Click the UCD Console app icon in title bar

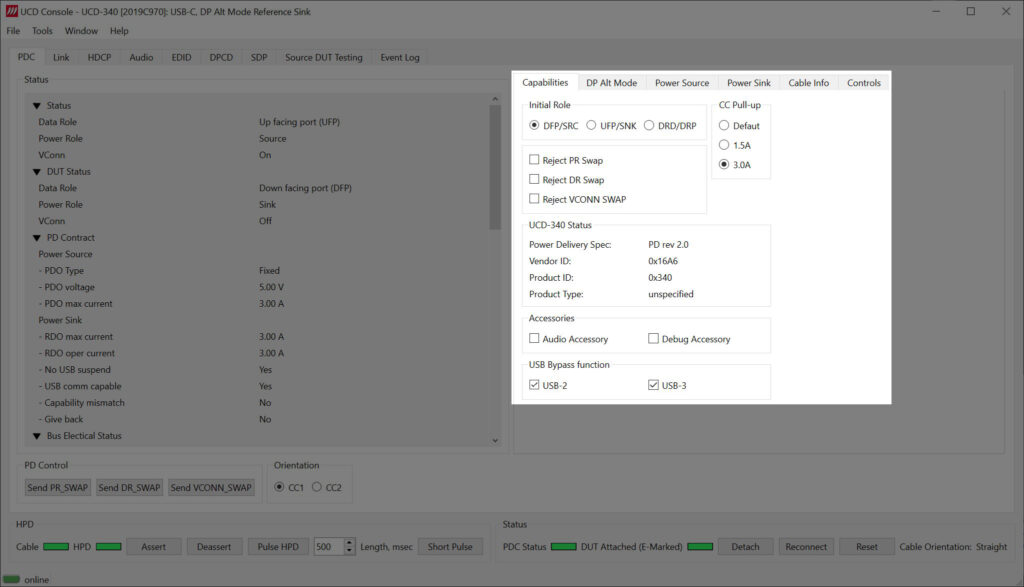tap(12, 11)
